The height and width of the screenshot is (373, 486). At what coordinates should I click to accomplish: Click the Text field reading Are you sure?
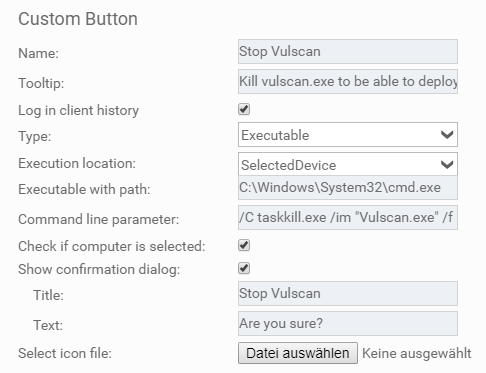coord(348,323)
